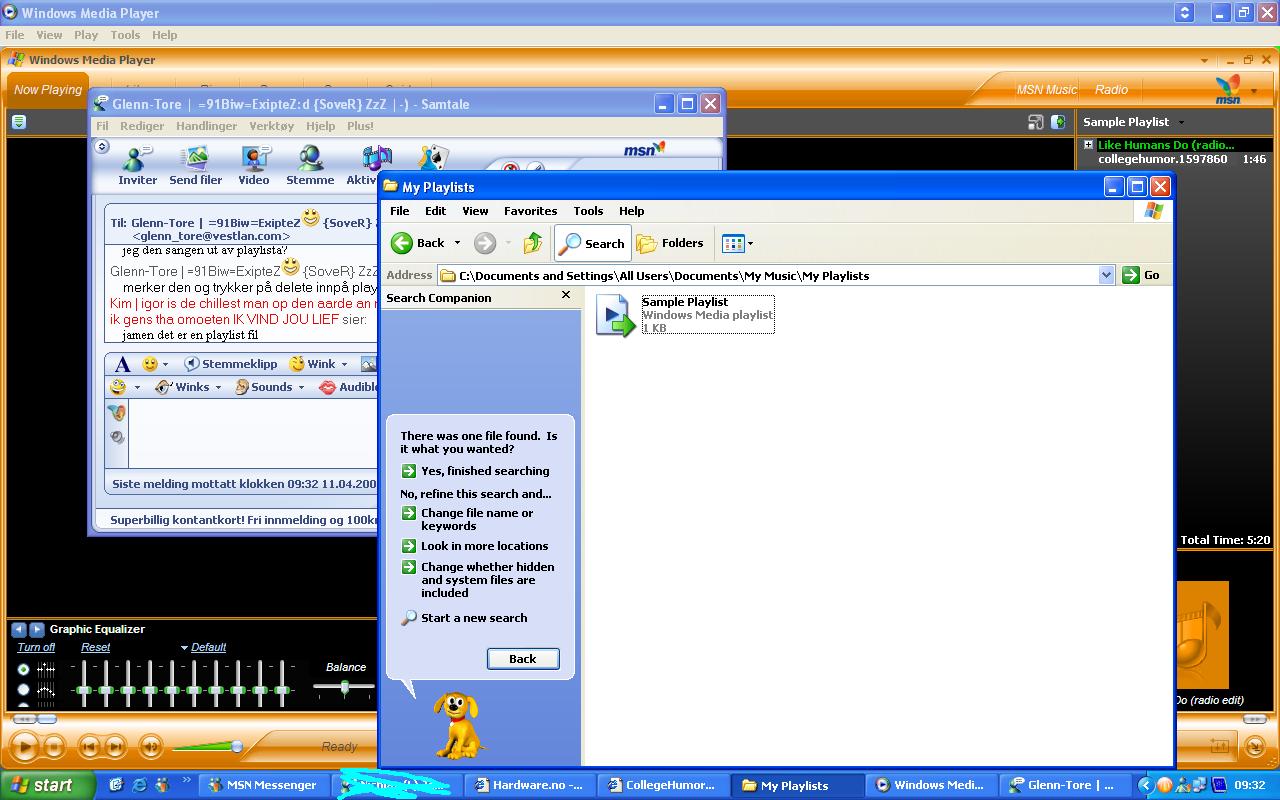The height and width of the screenshot is (800, 1280).
Task: Select the Sample Playlist file icon
Action: 615,315
